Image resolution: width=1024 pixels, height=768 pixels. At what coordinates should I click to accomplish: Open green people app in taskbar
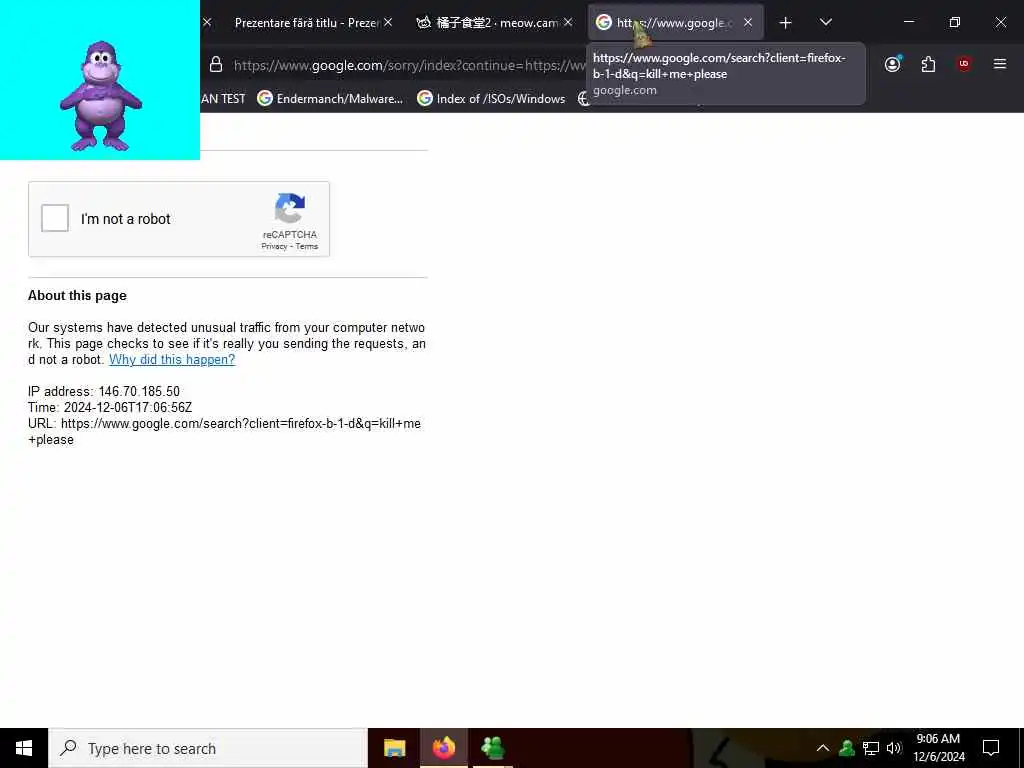click(492, 748)
